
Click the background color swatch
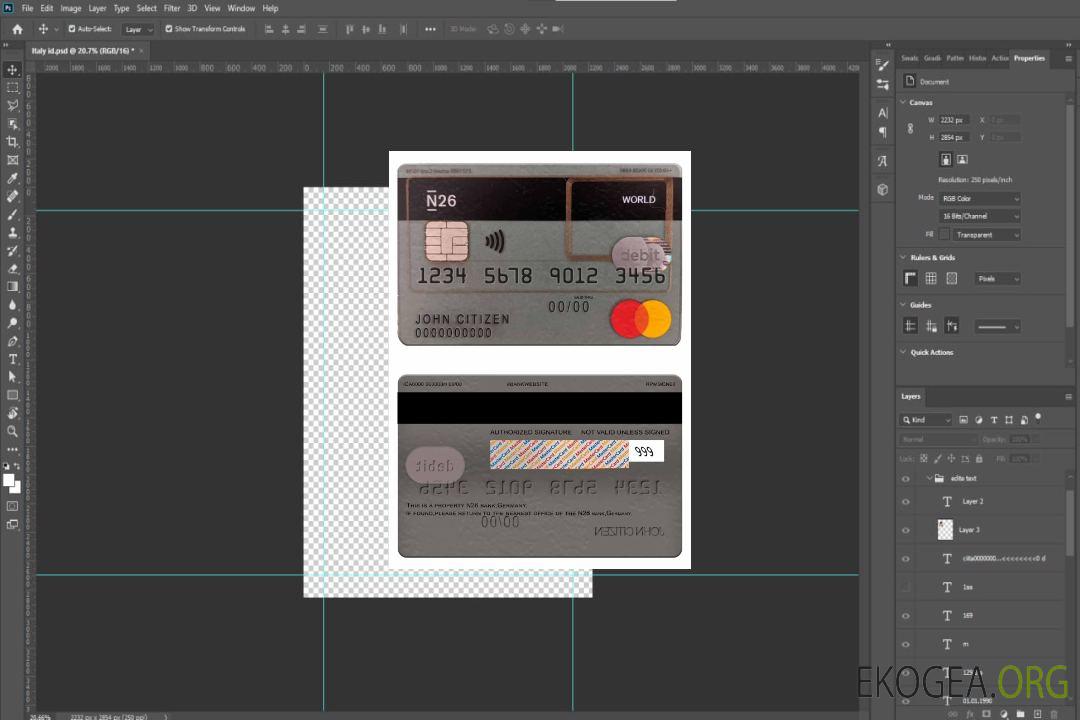[x=17, y=488]
